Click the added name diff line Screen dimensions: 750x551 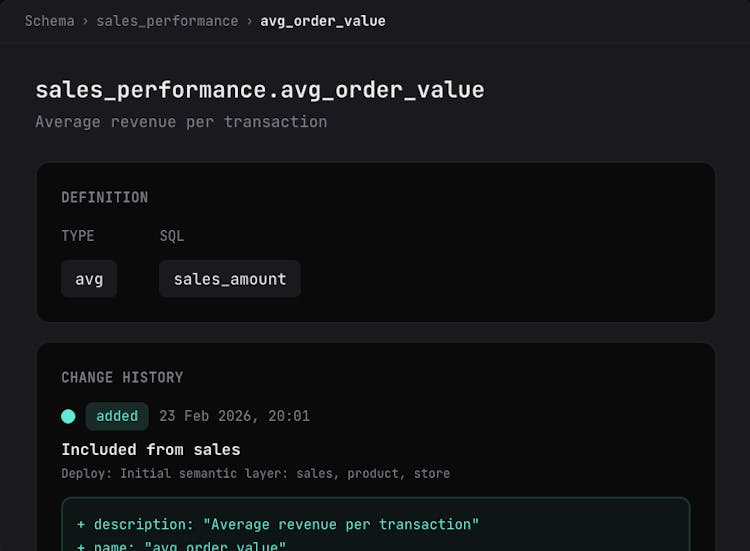coord(182,546)
